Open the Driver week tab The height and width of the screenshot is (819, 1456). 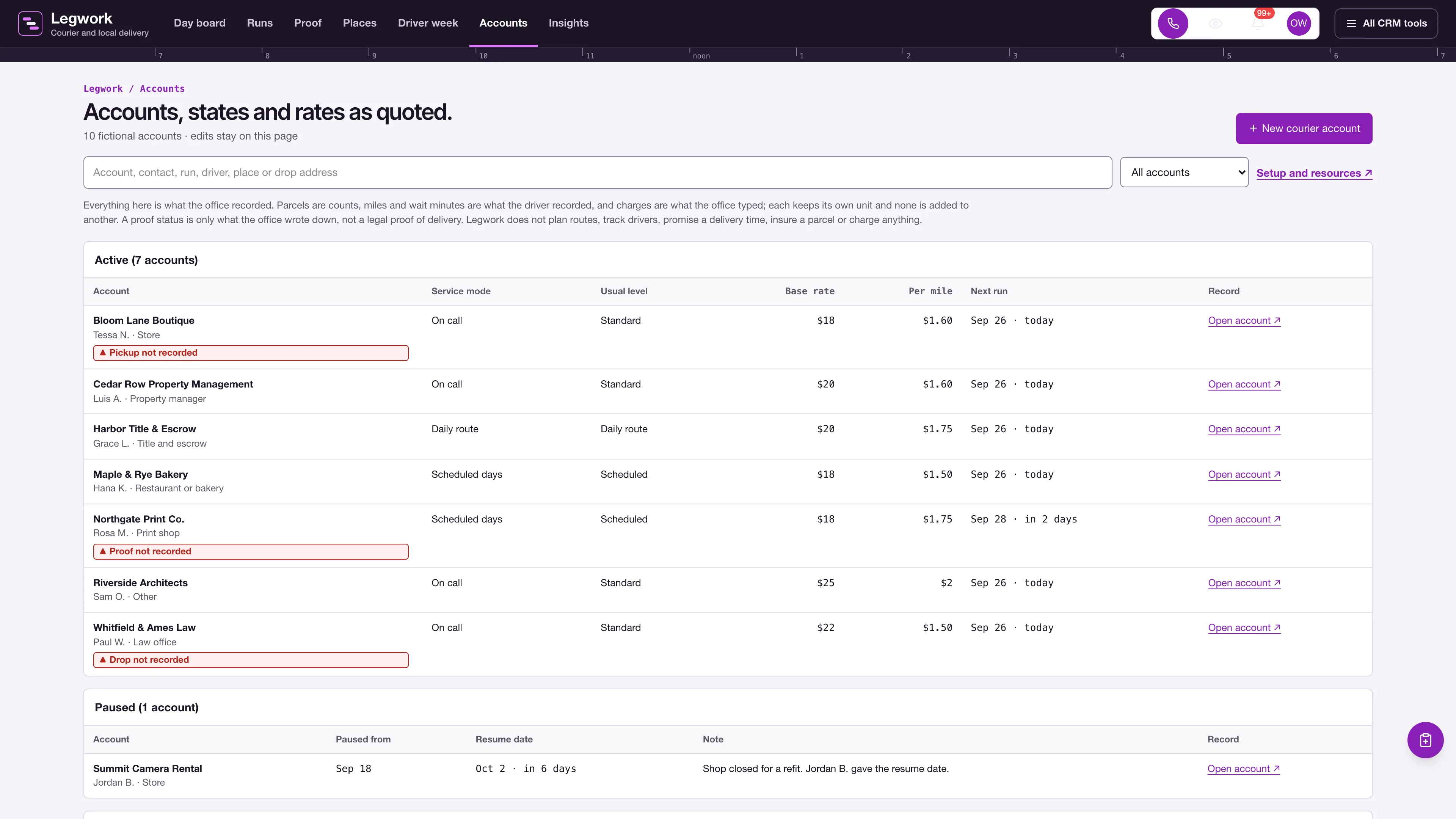click(428, 23)
